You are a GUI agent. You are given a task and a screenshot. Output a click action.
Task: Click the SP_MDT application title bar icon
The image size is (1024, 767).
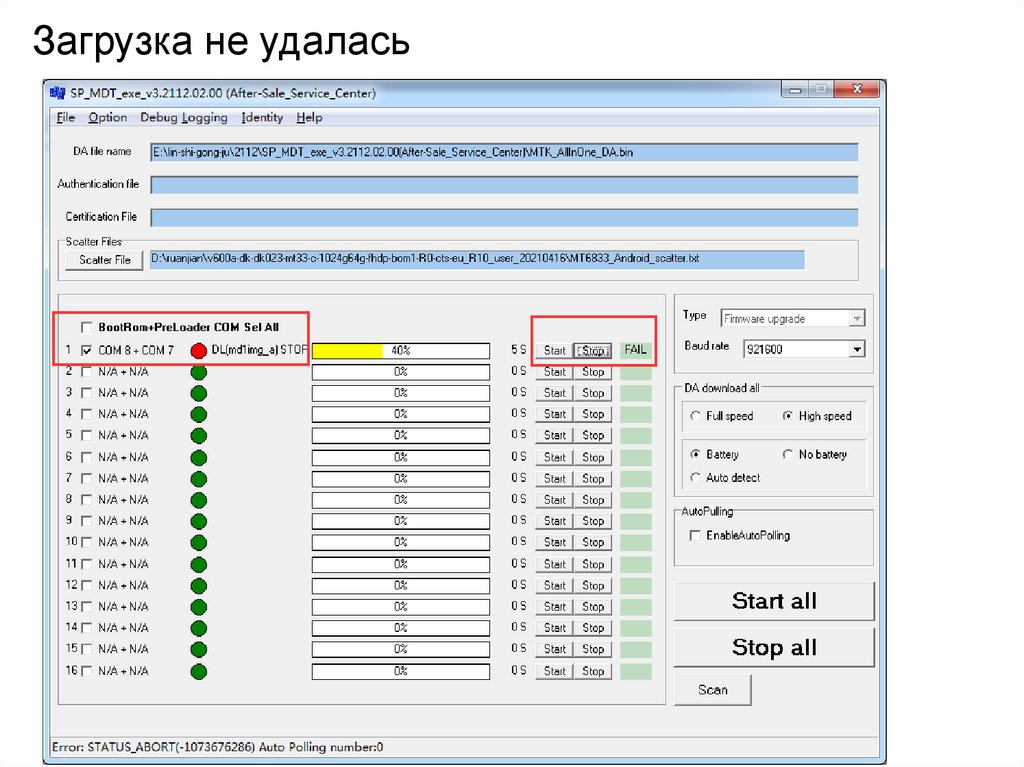57,93
